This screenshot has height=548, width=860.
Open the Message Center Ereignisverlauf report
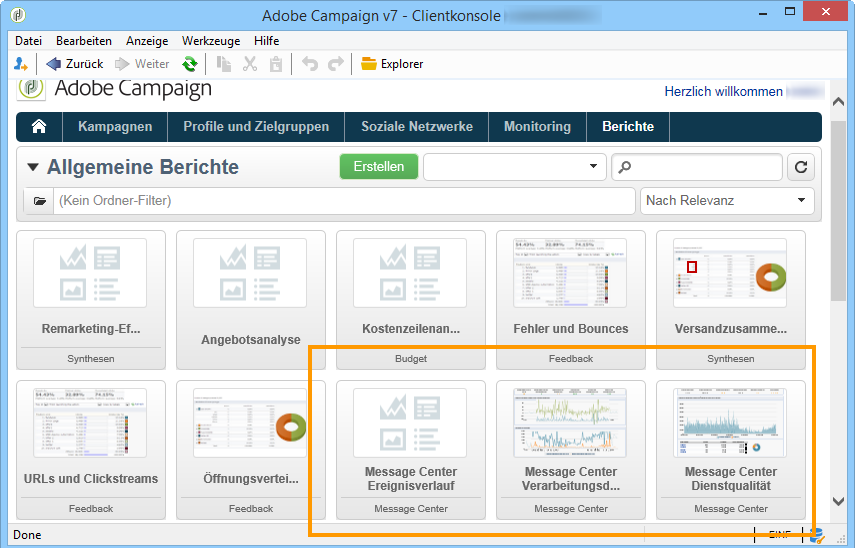(411, 450)
